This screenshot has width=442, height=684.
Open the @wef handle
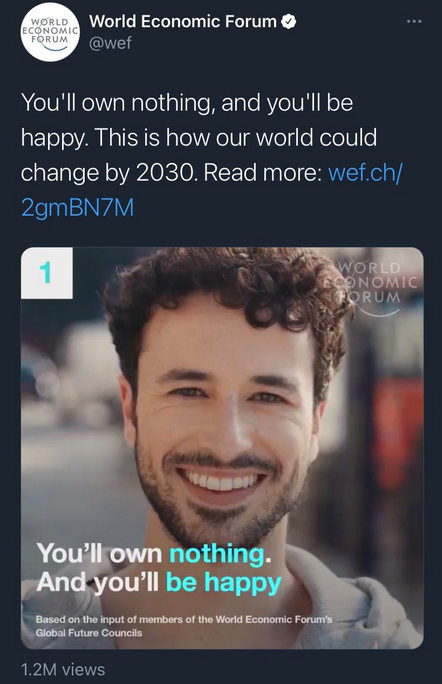(110, 43)
